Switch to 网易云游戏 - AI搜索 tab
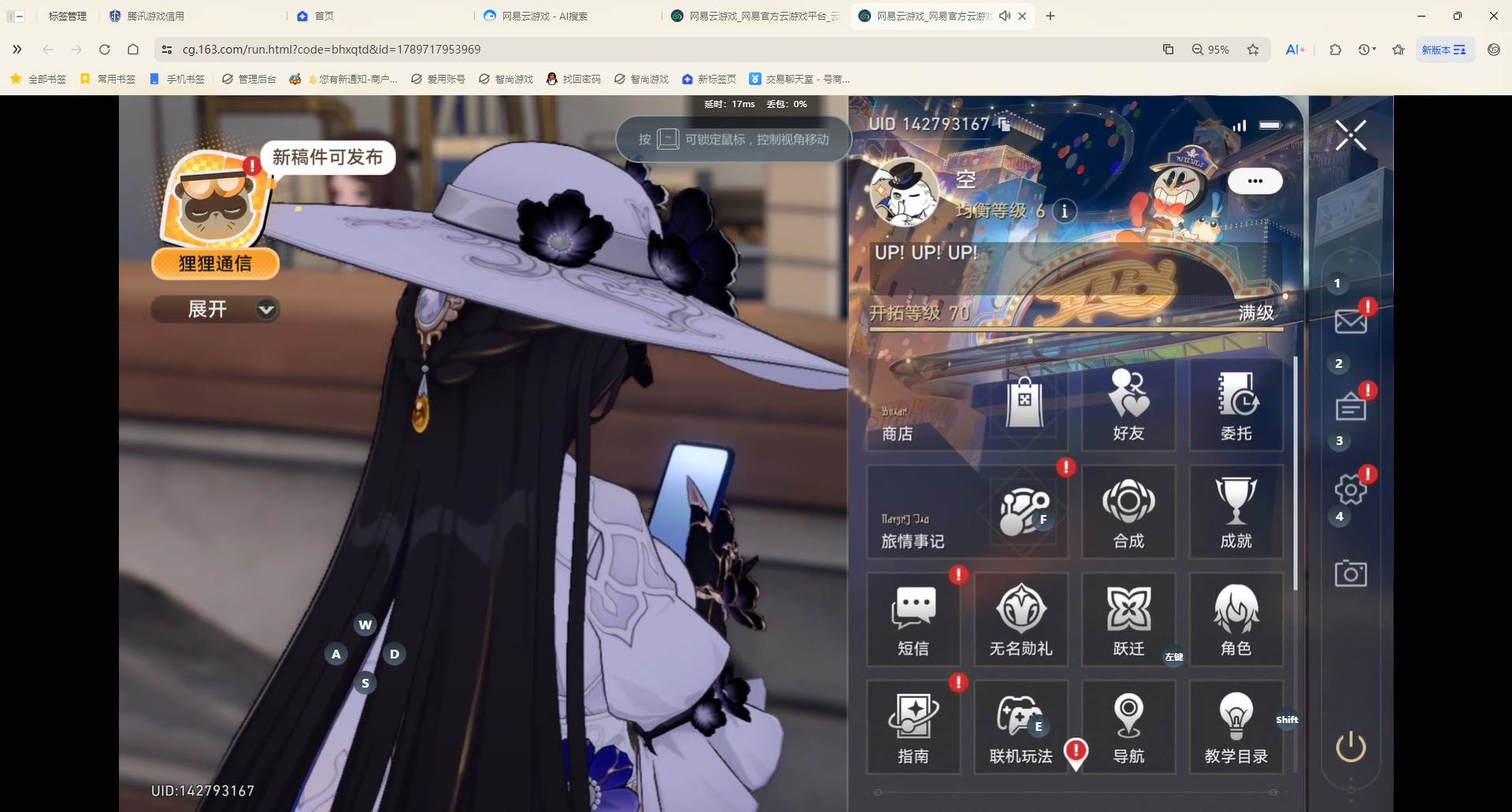Image resolution: width=1512 pixels, height=812 pixels. pyautogui.click(x=535, y=16)
